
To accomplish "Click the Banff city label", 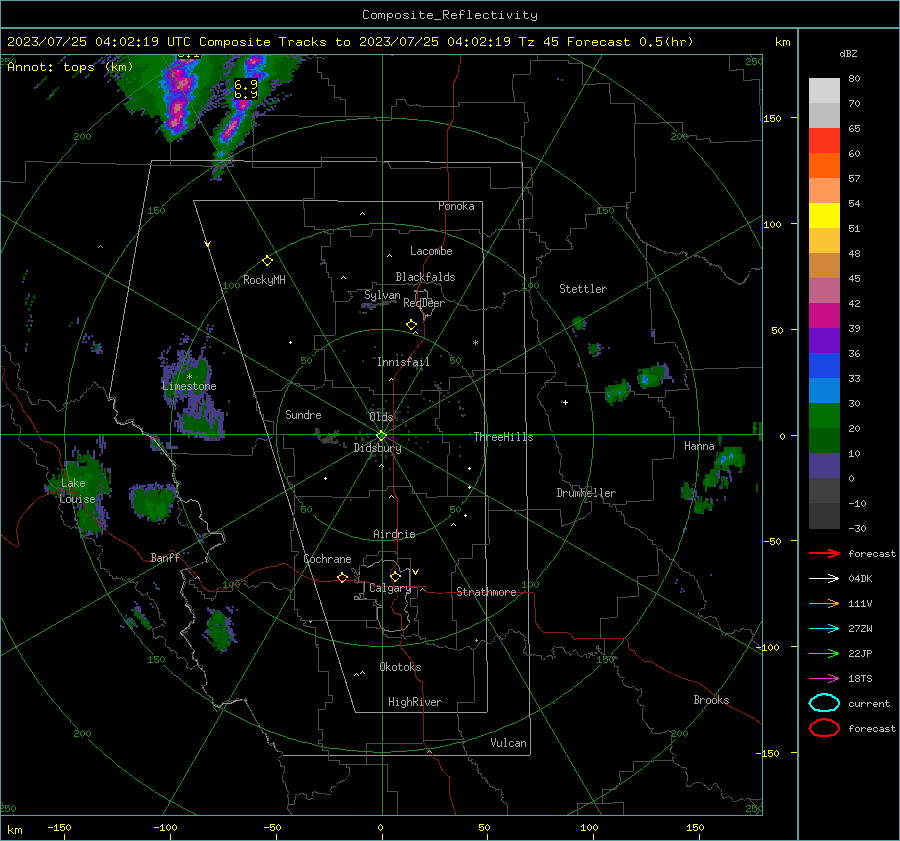I will tap(165, 557).
